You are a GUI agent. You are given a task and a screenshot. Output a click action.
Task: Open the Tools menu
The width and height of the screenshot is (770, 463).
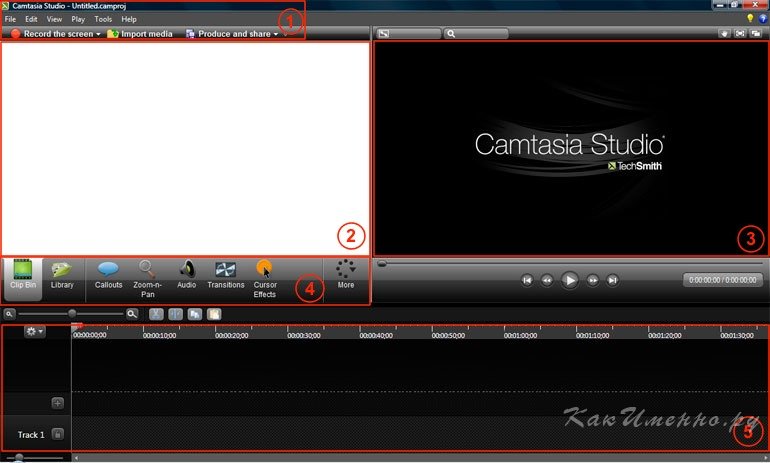point(103,19)
